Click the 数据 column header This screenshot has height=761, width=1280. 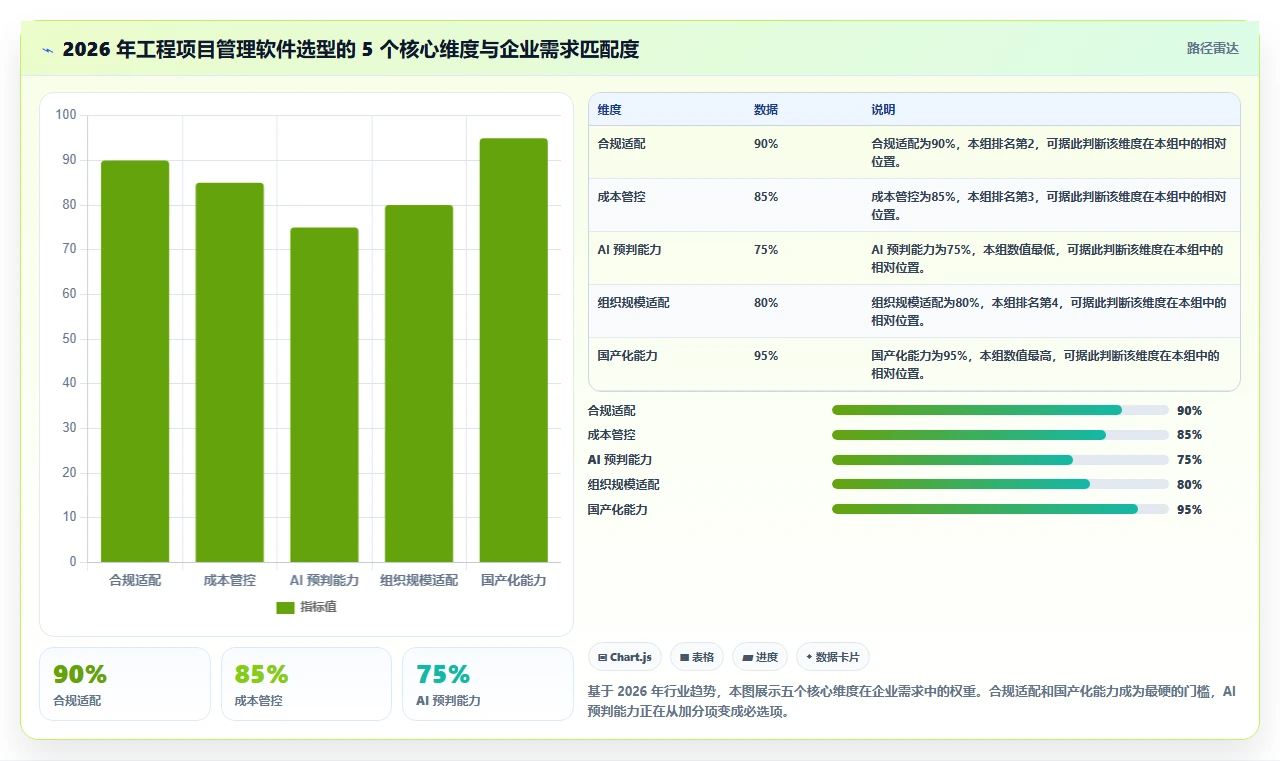point(766,109)
